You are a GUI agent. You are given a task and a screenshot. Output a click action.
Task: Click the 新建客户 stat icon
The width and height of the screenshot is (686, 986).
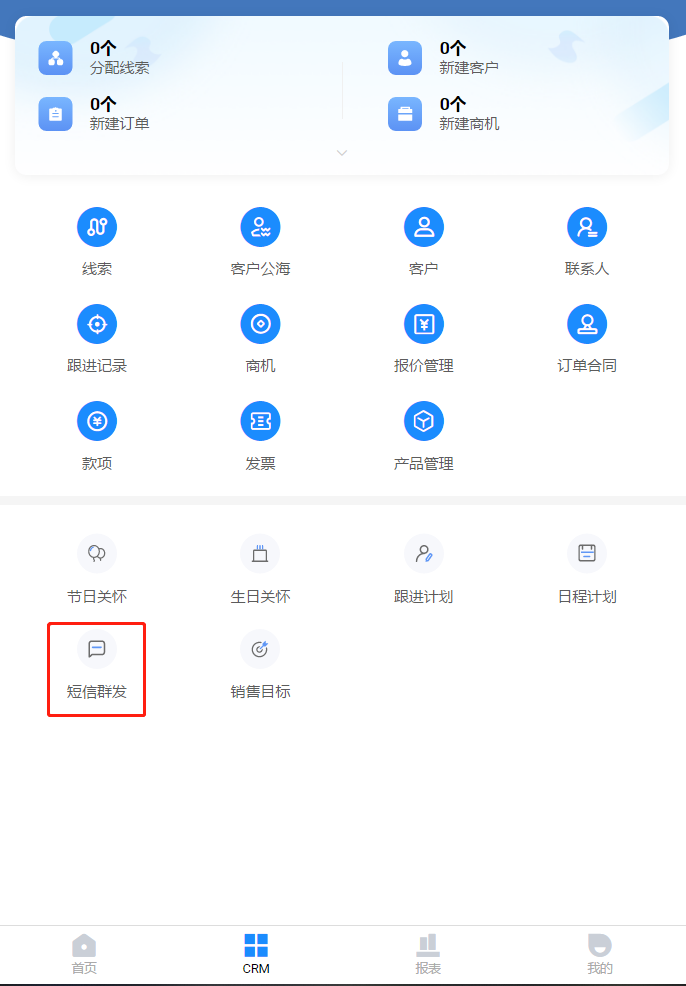coord(405,58)
